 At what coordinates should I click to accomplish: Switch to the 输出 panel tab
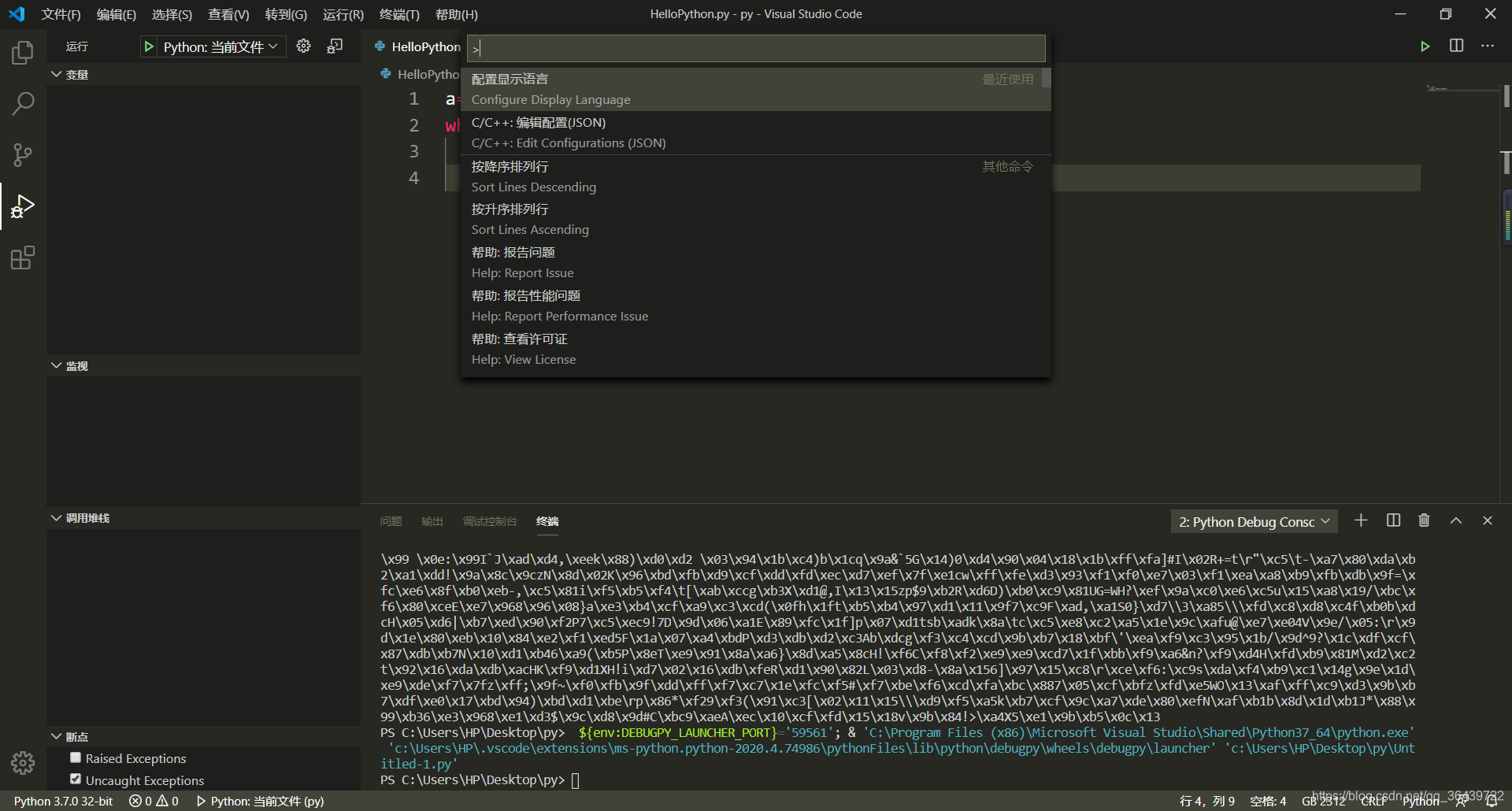[432, 521]
